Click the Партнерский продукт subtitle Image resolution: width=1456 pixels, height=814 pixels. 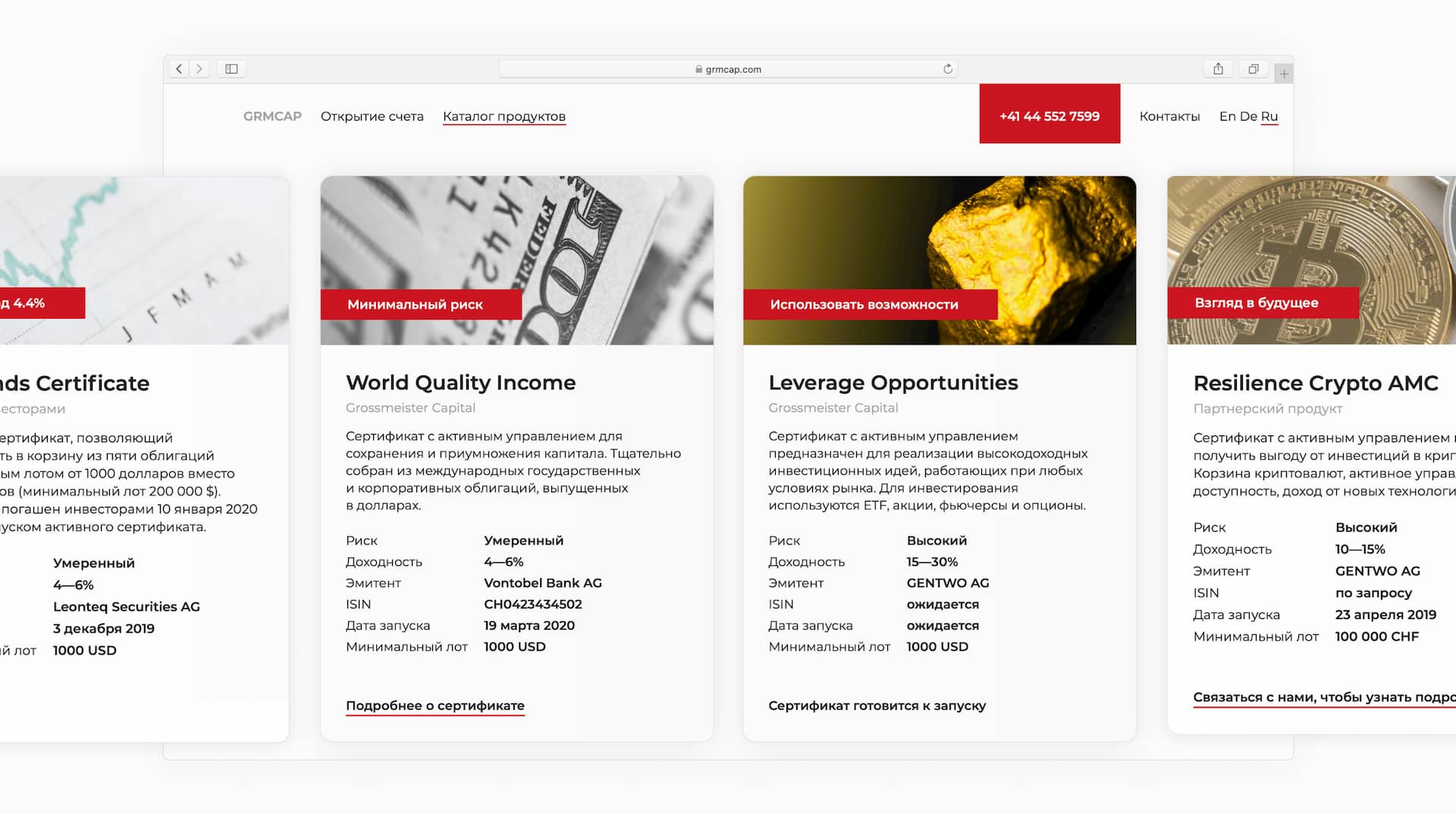point(1268,409)
